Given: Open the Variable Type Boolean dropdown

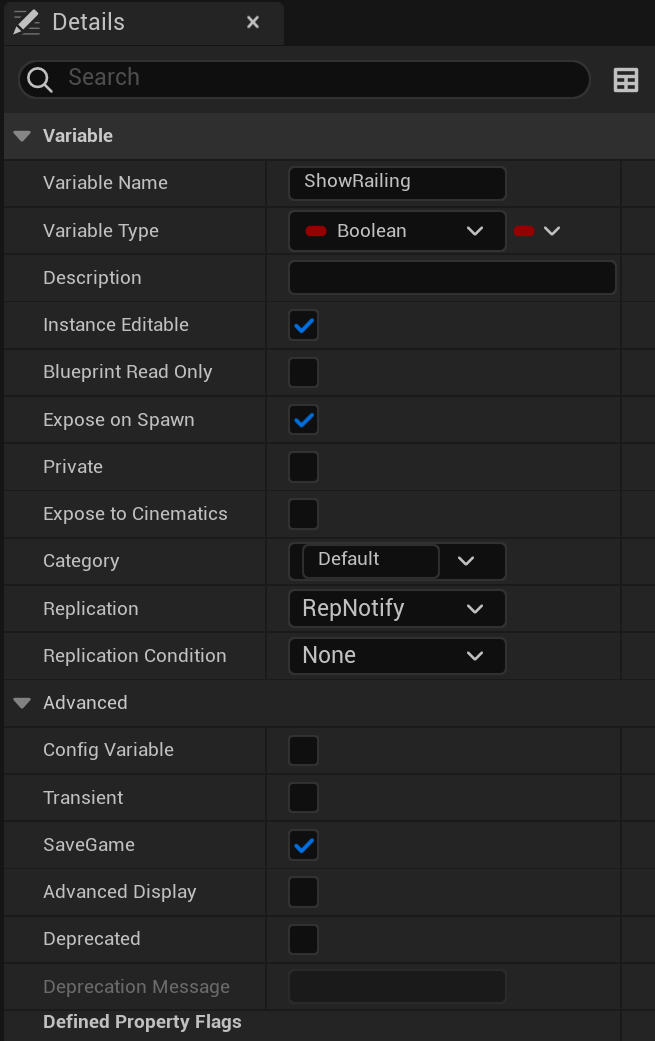Looking at the screenshot, I should [x=397, y=231].
